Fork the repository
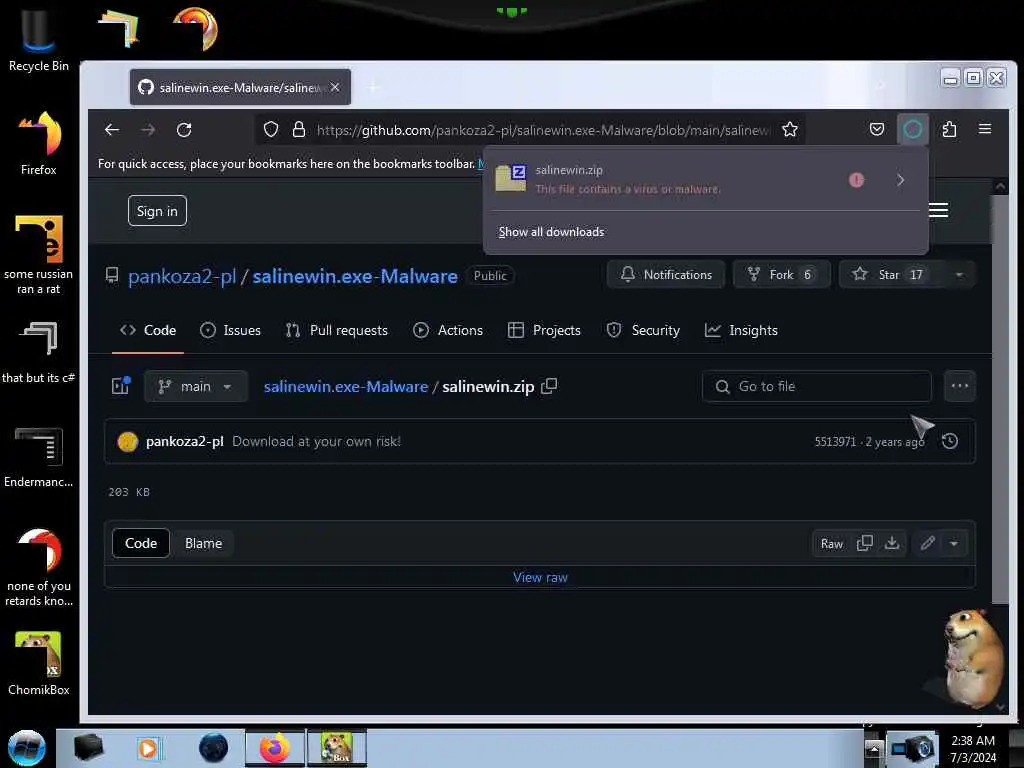Viewport: 1024px width, 768px height. pos(781,274)
